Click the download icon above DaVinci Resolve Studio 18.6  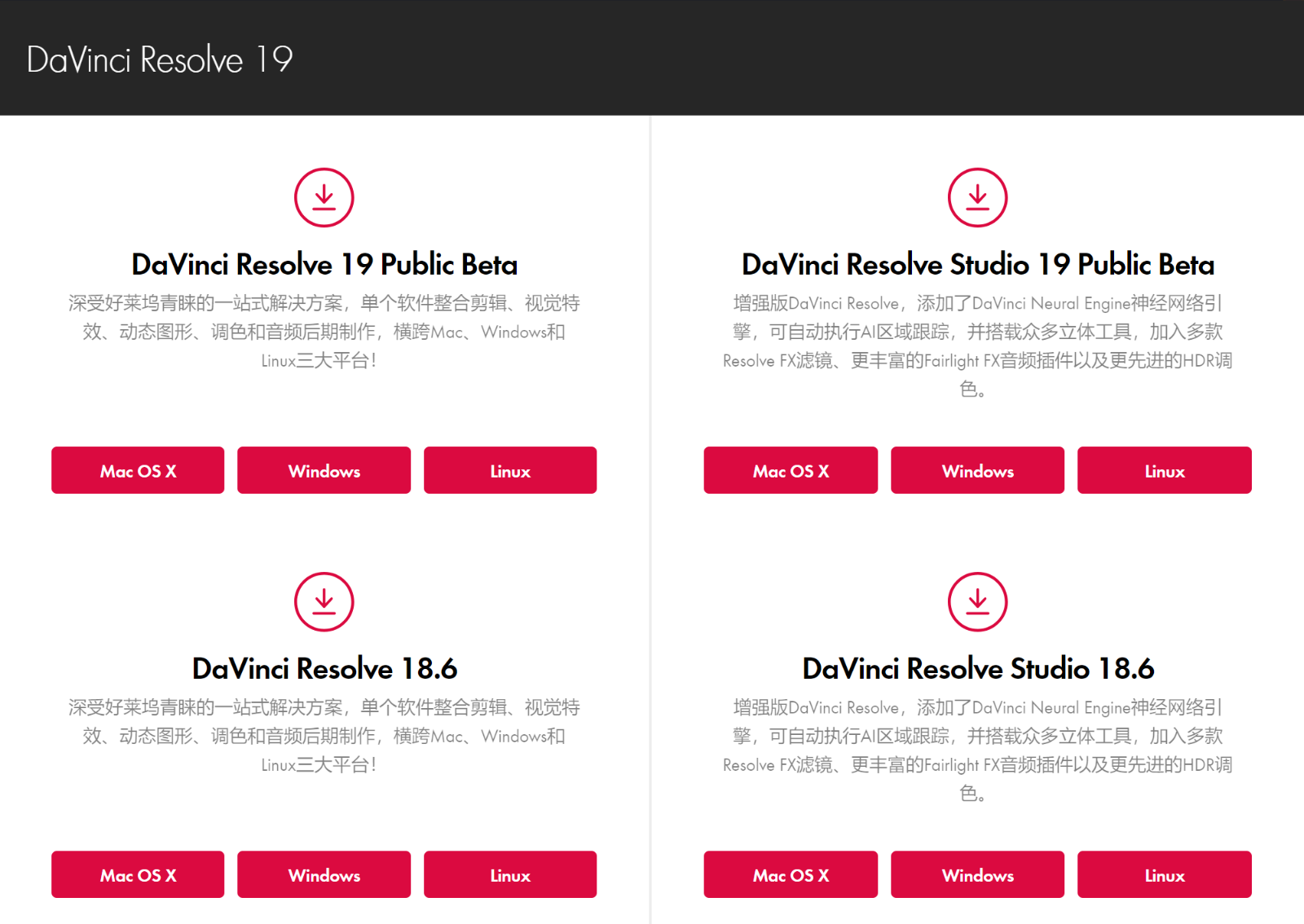coord(978,602)
